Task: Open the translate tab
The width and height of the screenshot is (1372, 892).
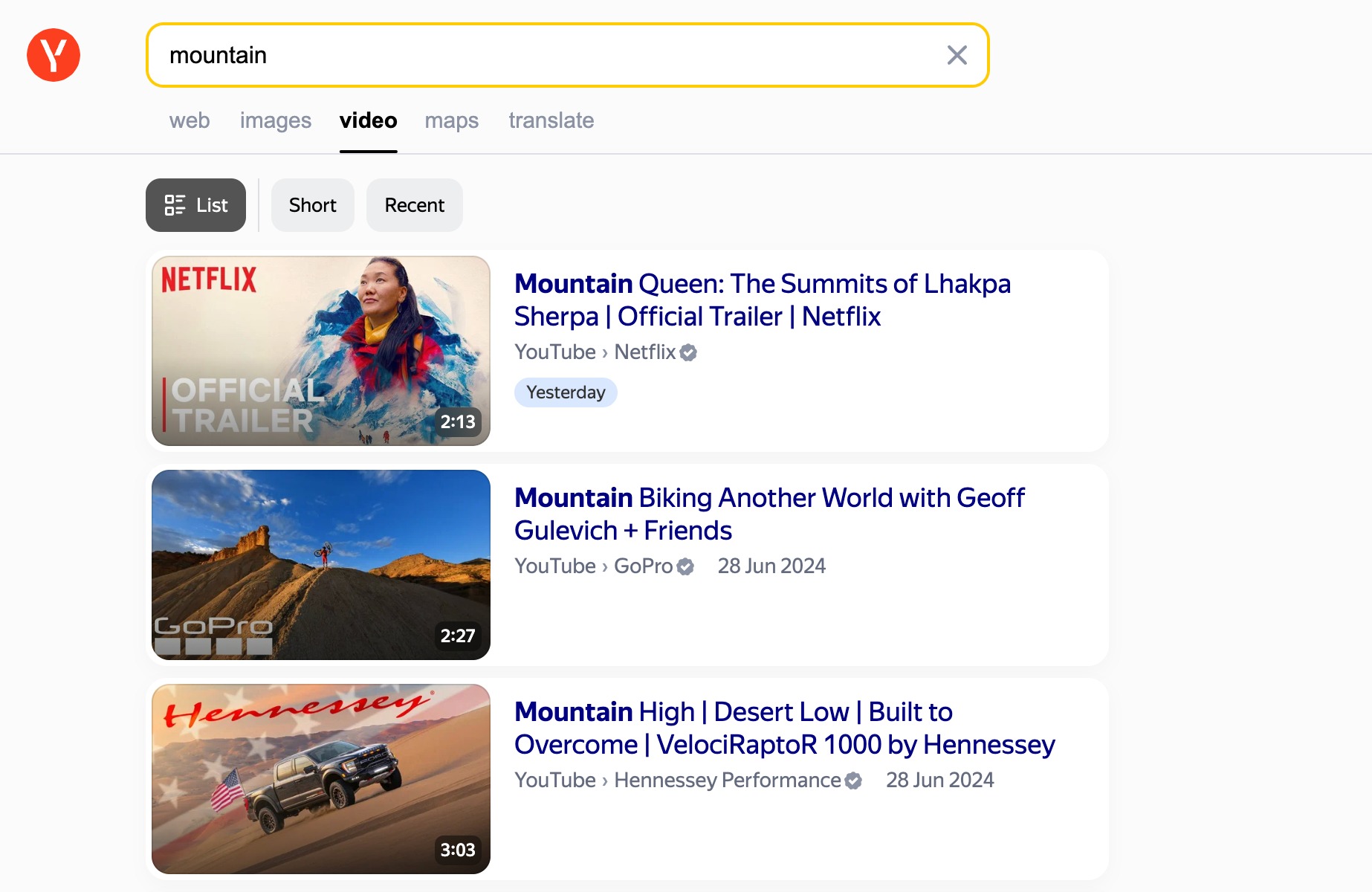Action: (x=551, y=120)
